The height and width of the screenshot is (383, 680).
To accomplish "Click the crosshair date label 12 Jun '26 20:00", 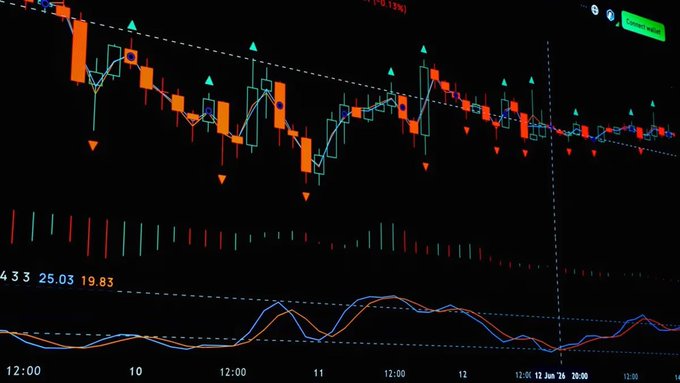I will (x=561, y=376).
